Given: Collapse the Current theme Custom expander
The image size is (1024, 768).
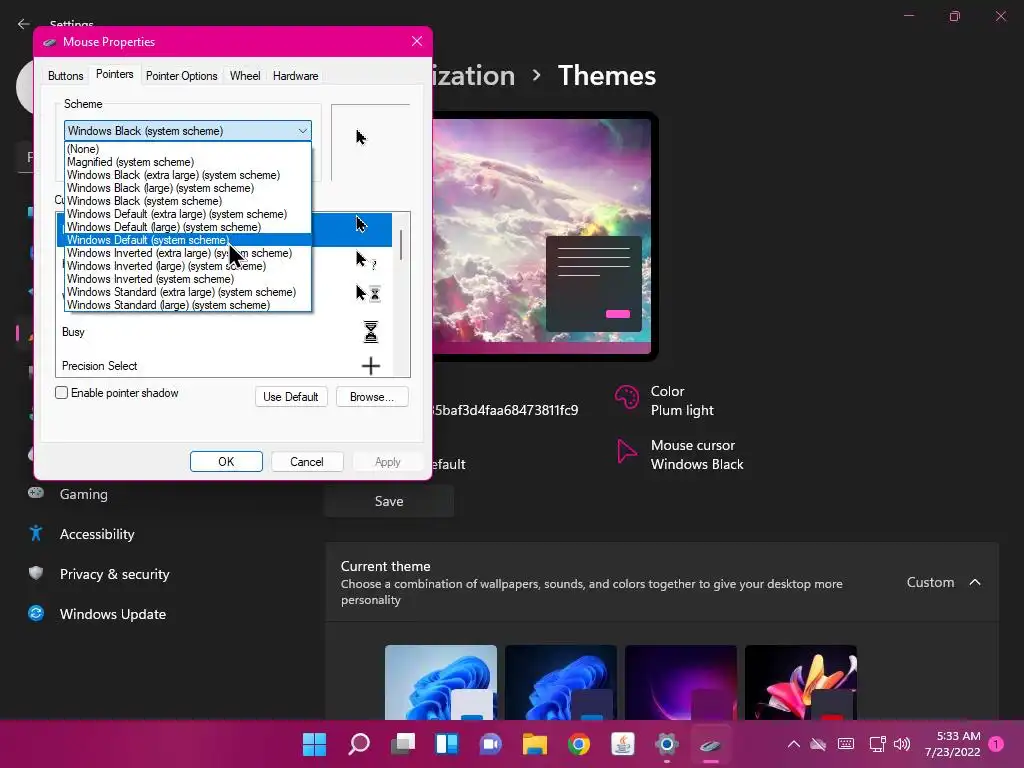Looking at the screenshot, I should click(x=975, y=582).
